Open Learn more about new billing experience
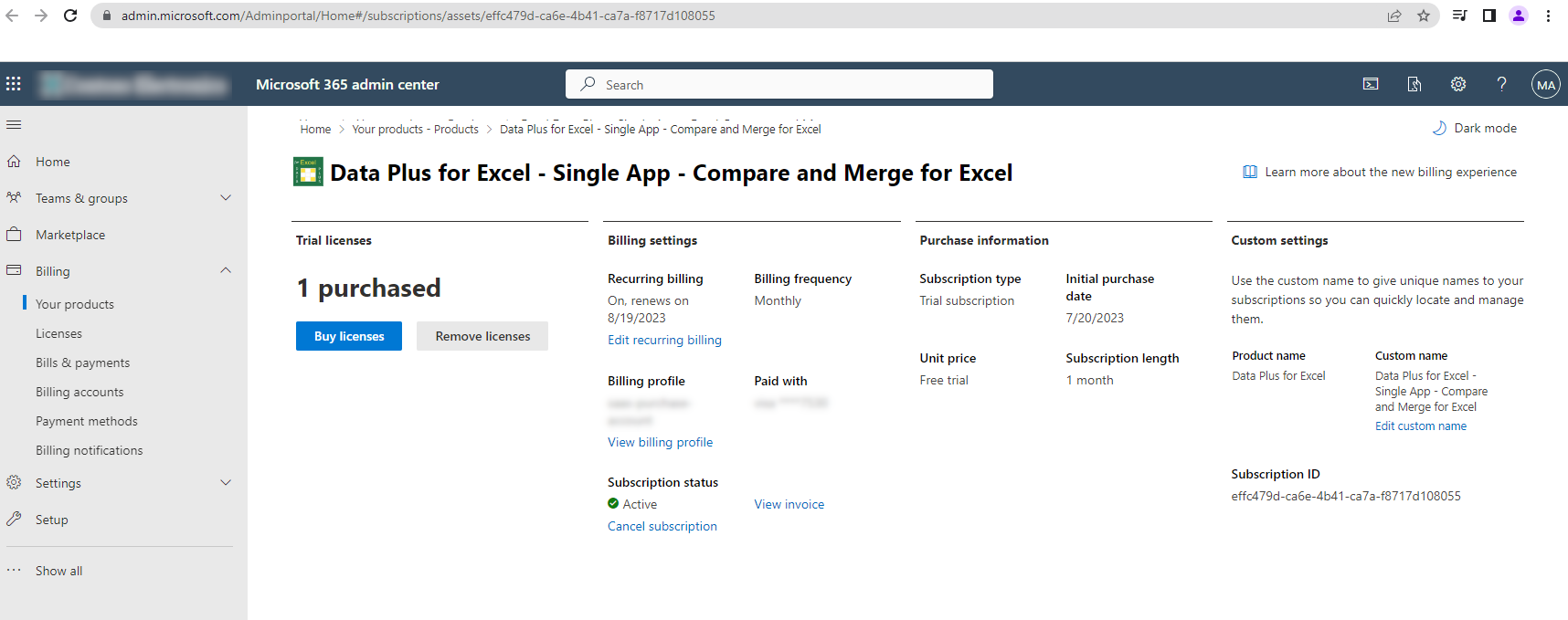 point(1380,172)
